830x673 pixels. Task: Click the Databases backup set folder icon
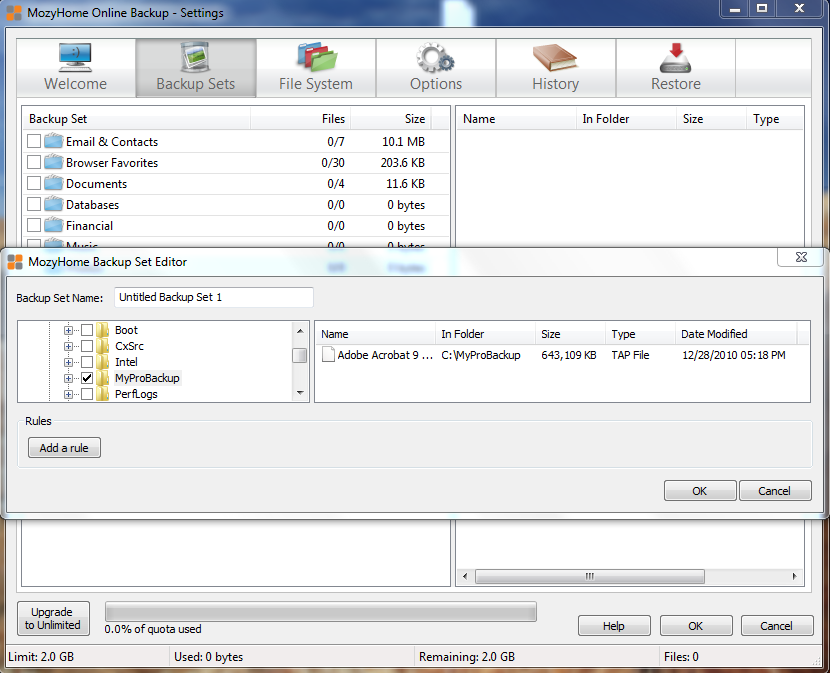[53, 204]
